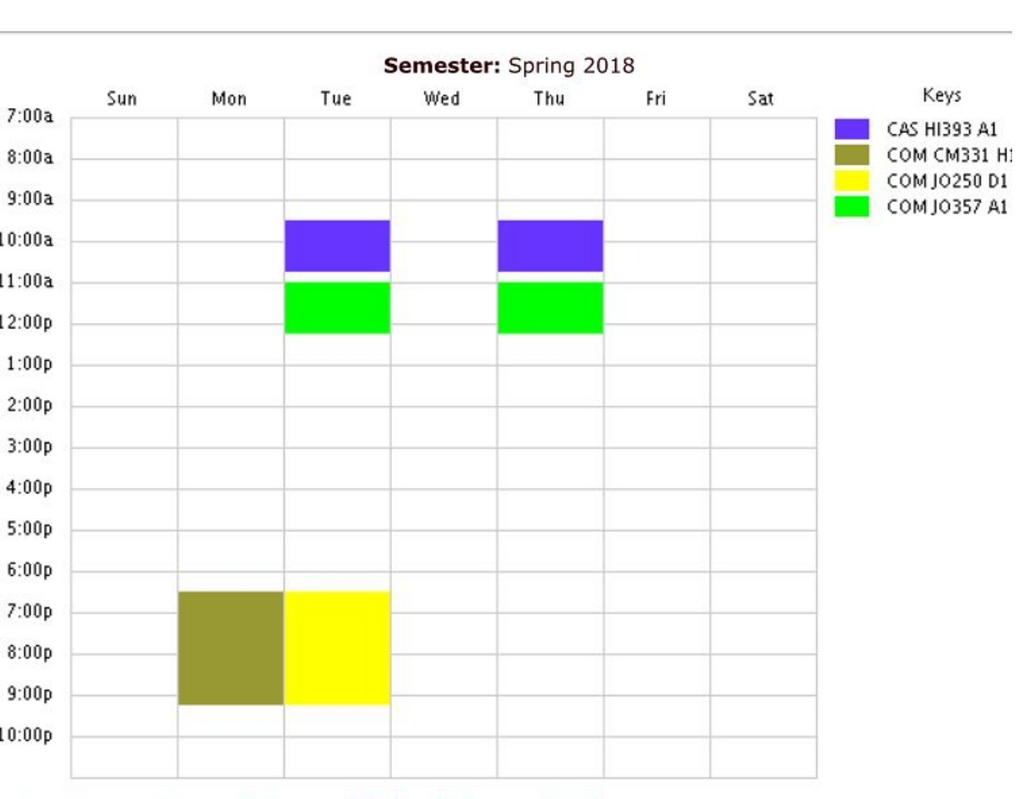Screen dimensions: 1024x799
Task: Click the green COM JO357 A1 legend swatch
Action: click(x=852, y=207)
